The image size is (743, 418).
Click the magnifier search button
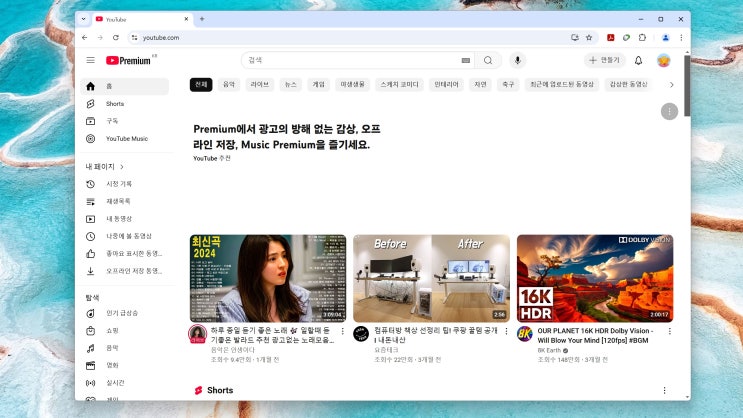click(488, 60)
